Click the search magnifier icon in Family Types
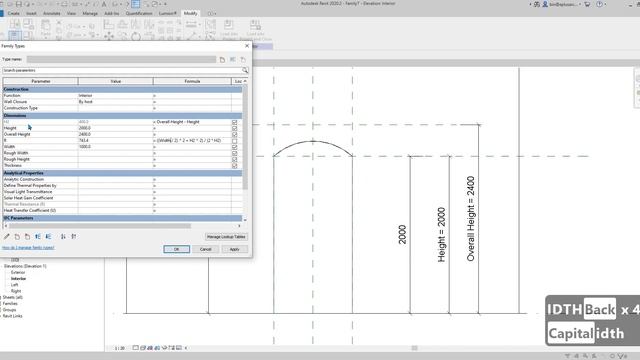The width and height of the screenshot is (640, 360). (245, 70)
